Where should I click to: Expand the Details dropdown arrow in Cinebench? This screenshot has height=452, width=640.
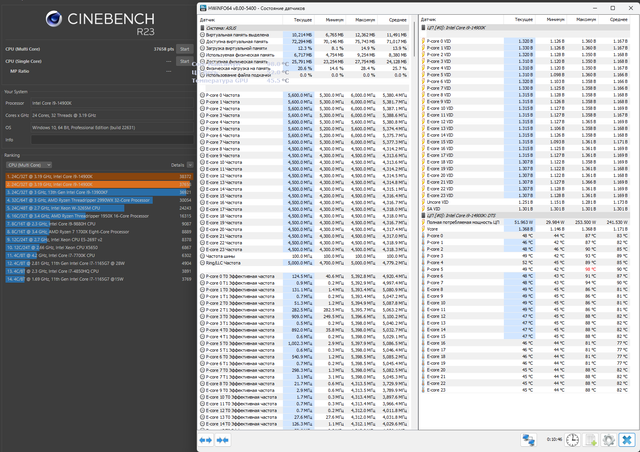tap(190, 165)
